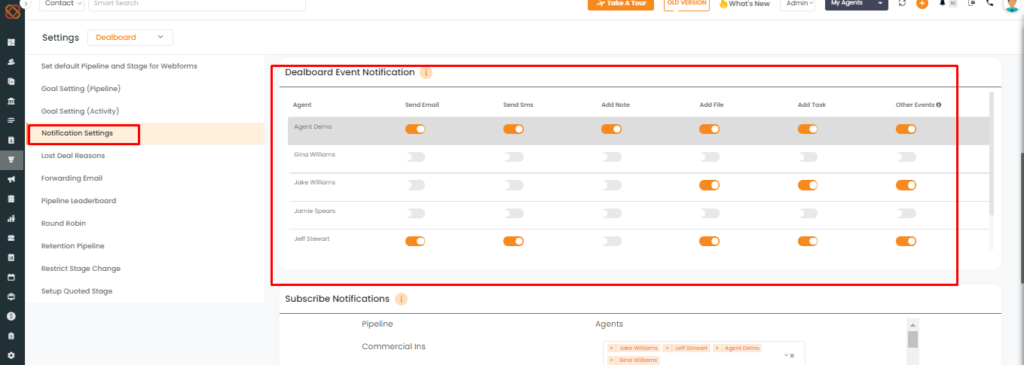
Task: Enable Add Note for Jeff Stewart
Action: [611, 242]
